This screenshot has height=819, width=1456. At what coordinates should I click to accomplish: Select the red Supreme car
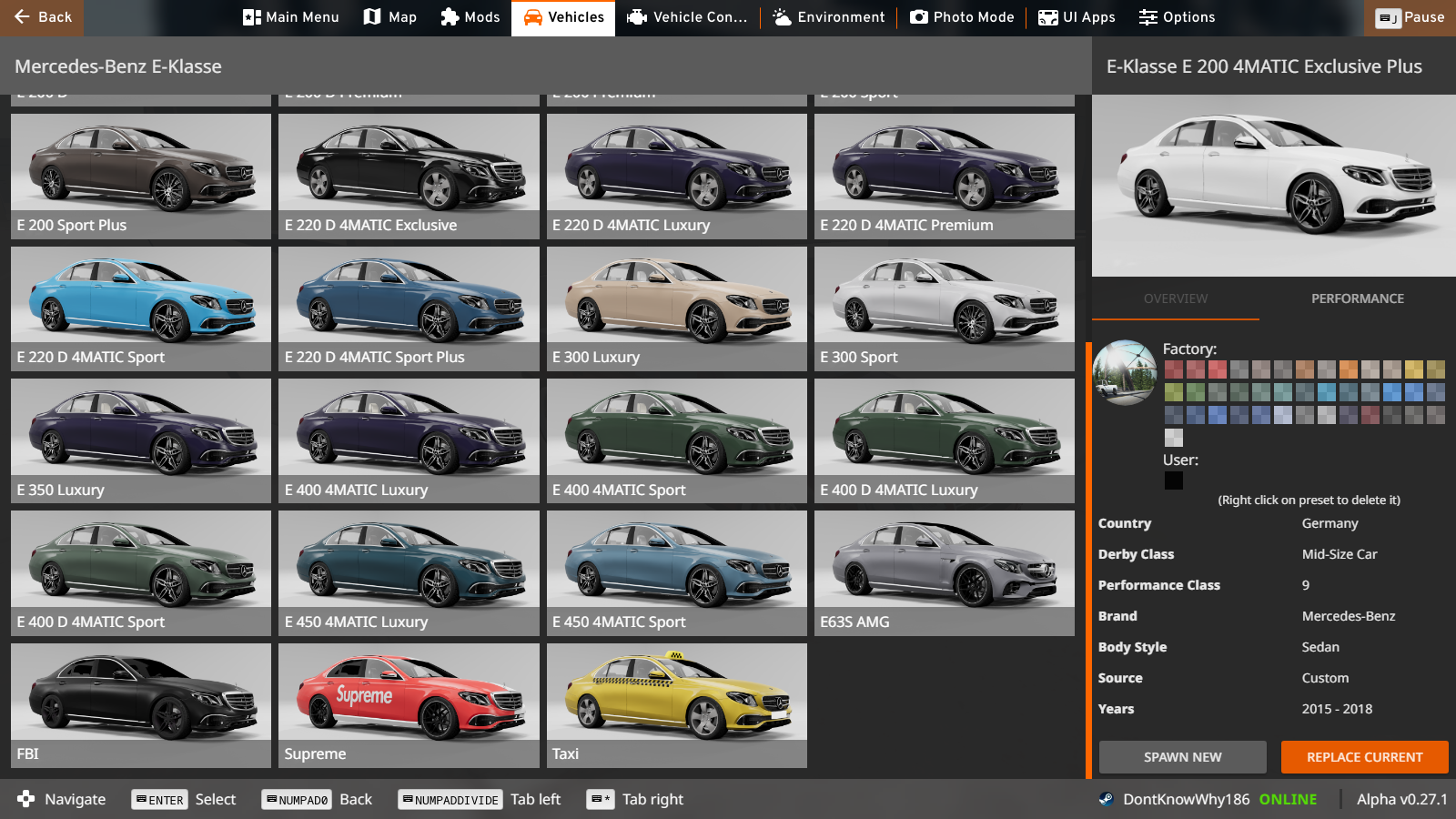tap(409, 705)
